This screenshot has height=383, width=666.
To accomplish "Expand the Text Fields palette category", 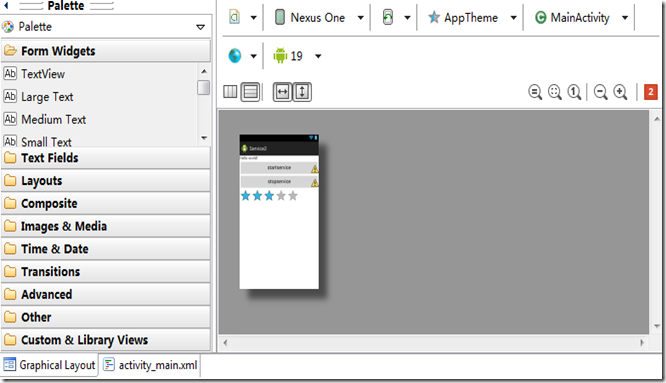I will 106,158.
